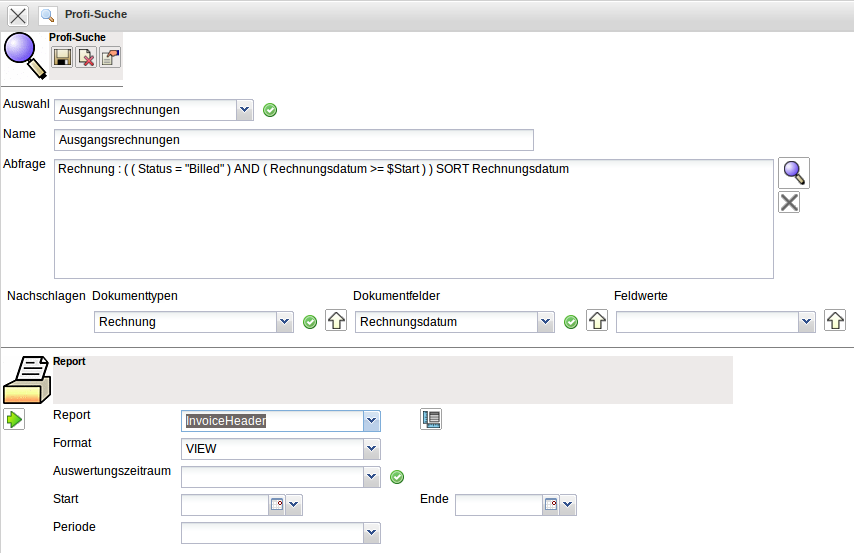
Task: Start the report with the green arrow button
Action: [x=15, y=420]
